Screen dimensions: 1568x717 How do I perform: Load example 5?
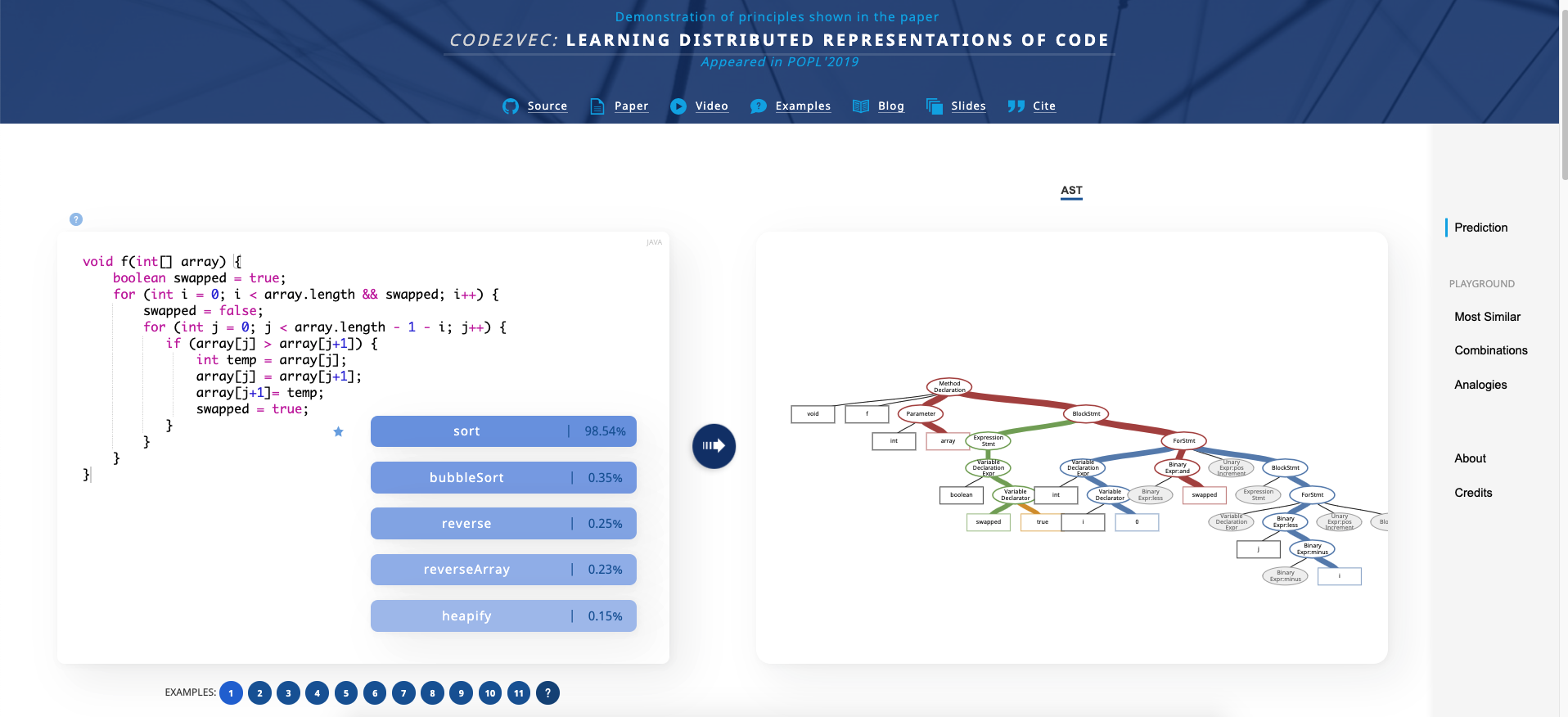coord(346,693)
